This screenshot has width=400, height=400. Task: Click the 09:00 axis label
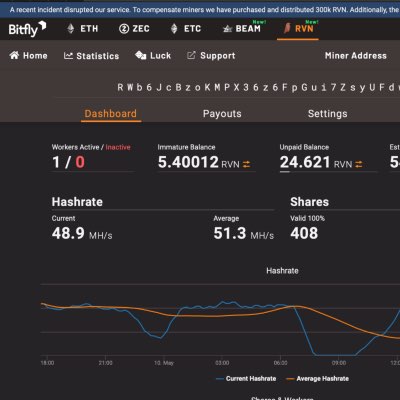339,363
